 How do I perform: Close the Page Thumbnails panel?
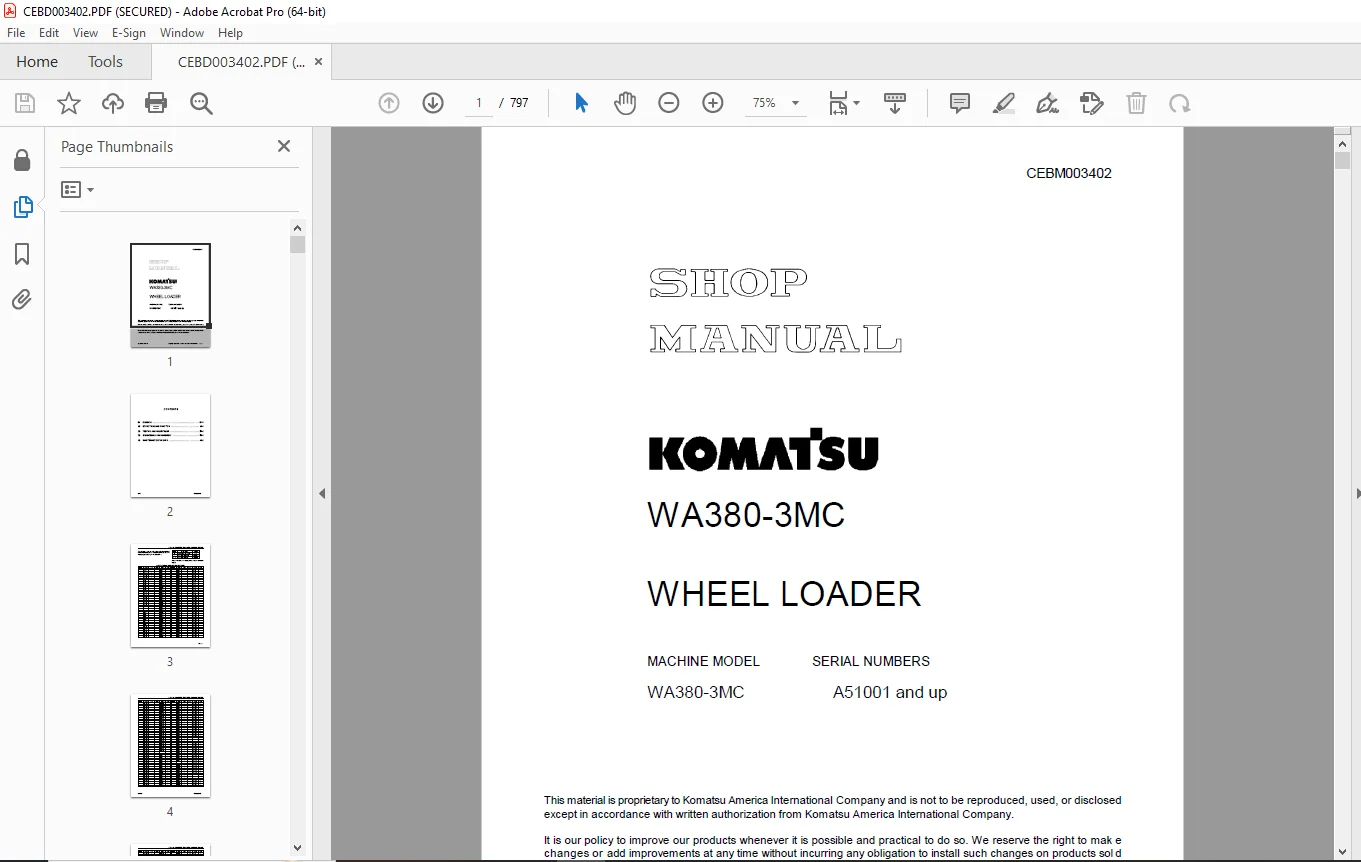284,146
